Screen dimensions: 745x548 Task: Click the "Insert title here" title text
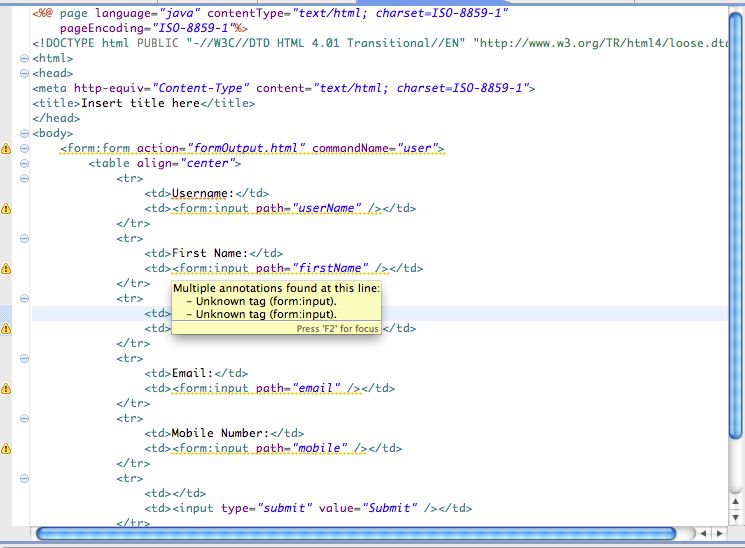[140, 103]
